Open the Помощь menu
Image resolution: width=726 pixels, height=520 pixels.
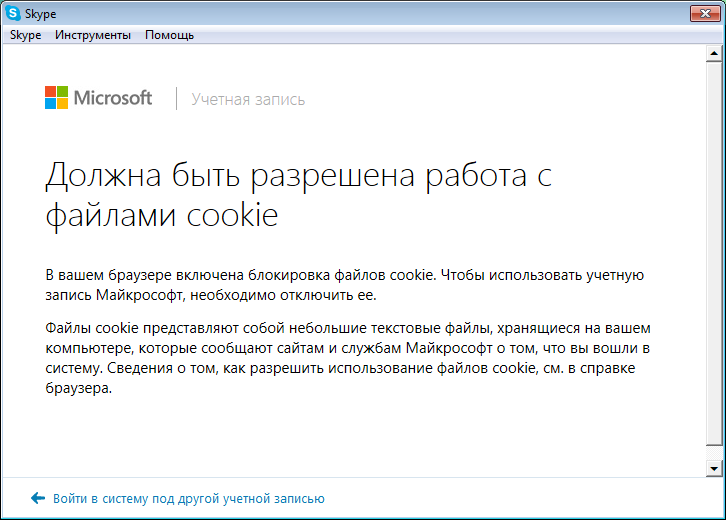[169, 35]
